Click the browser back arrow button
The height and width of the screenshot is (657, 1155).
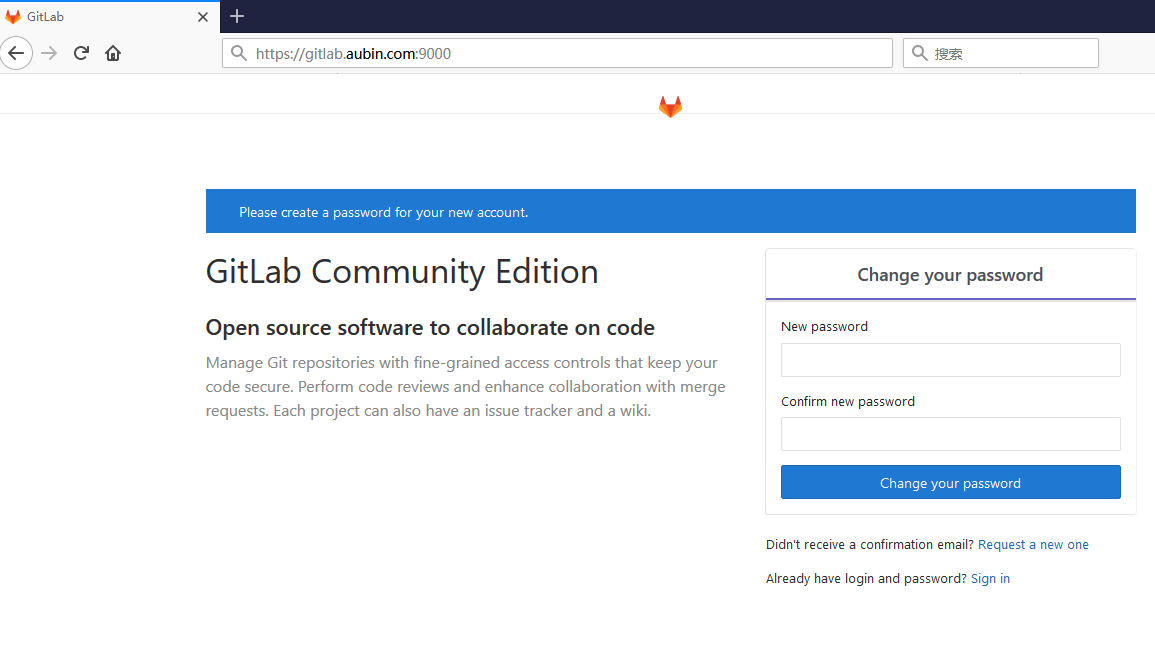[16, 53]
